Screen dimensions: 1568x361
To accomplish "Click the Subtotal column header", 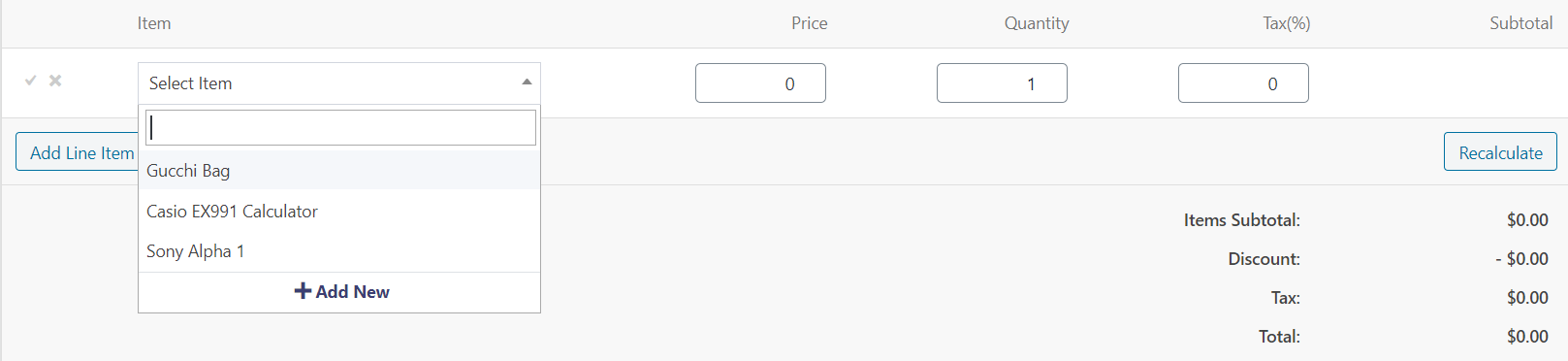I will click(x=1521, y=23).
